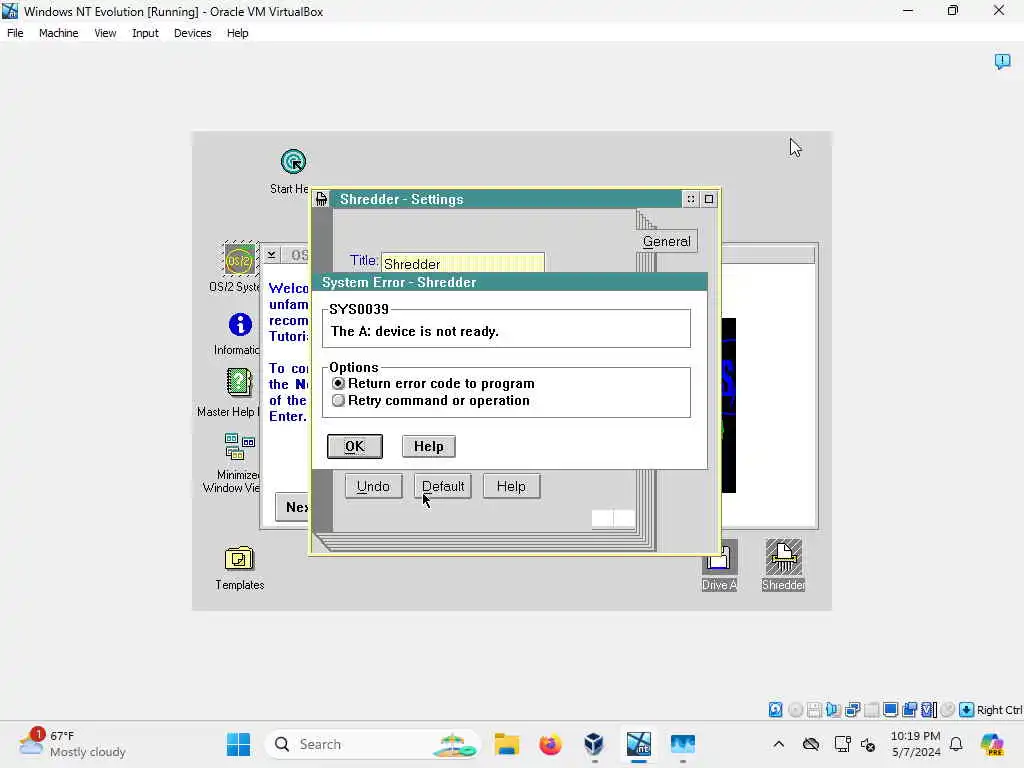Click the OneDrive cloud tray icon
Screen dimensions: 1024x768
click(811, 744)
